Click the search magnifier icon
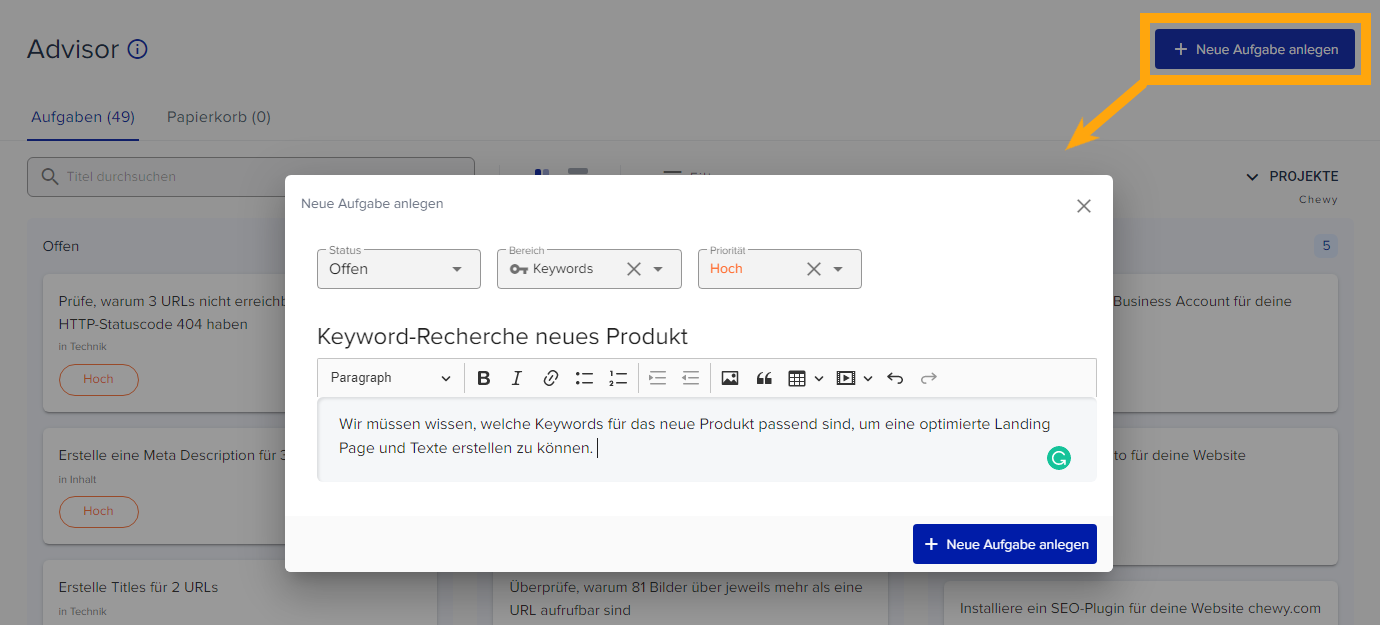This screenshot has width=1380, height=625. pyautogui.click(x=49, y=176)
